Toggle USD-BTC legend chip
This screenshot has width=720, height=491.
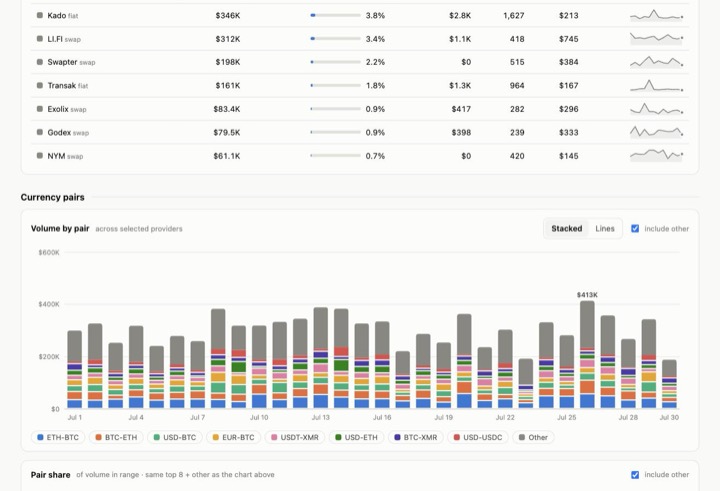(x=175, y=437)
